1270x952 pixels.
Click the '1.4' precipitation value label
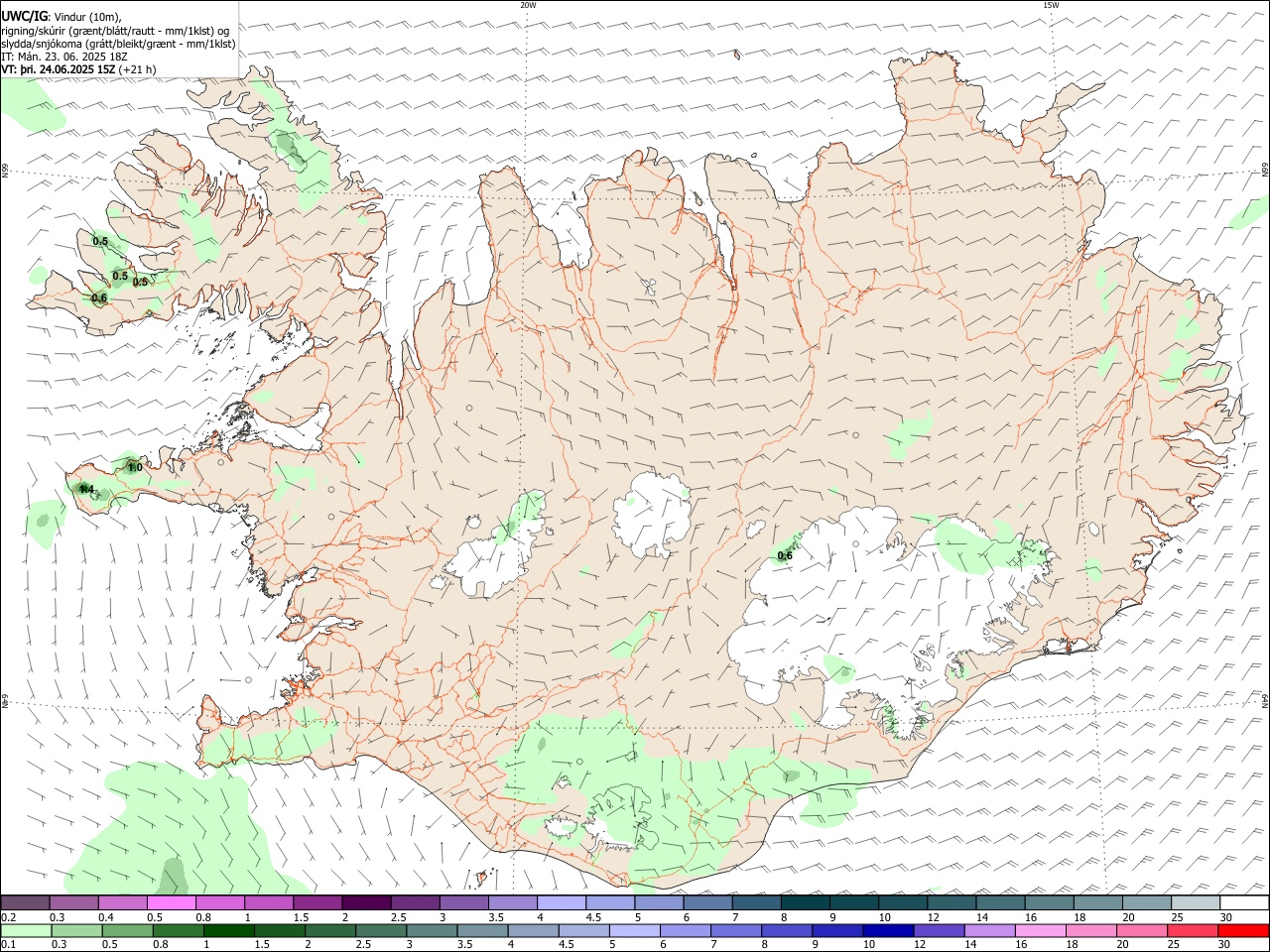pyautogui.click(x=85, y=489)
